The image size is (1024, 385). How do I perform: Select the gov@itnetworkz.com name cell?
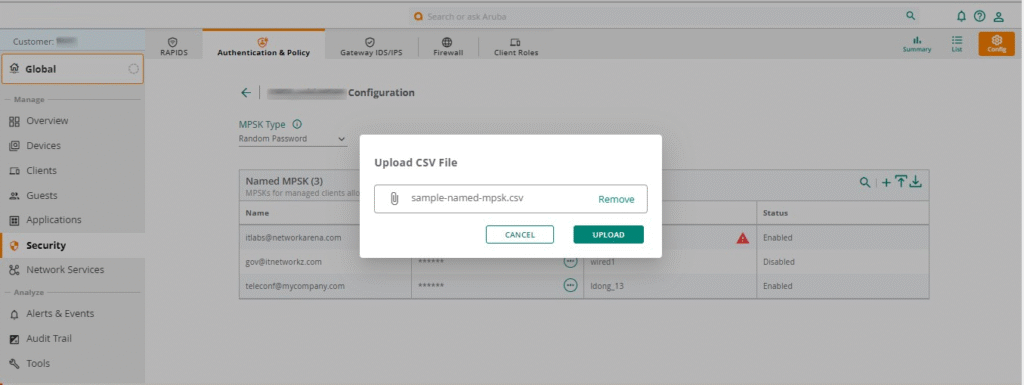click(x=325, y=262)
